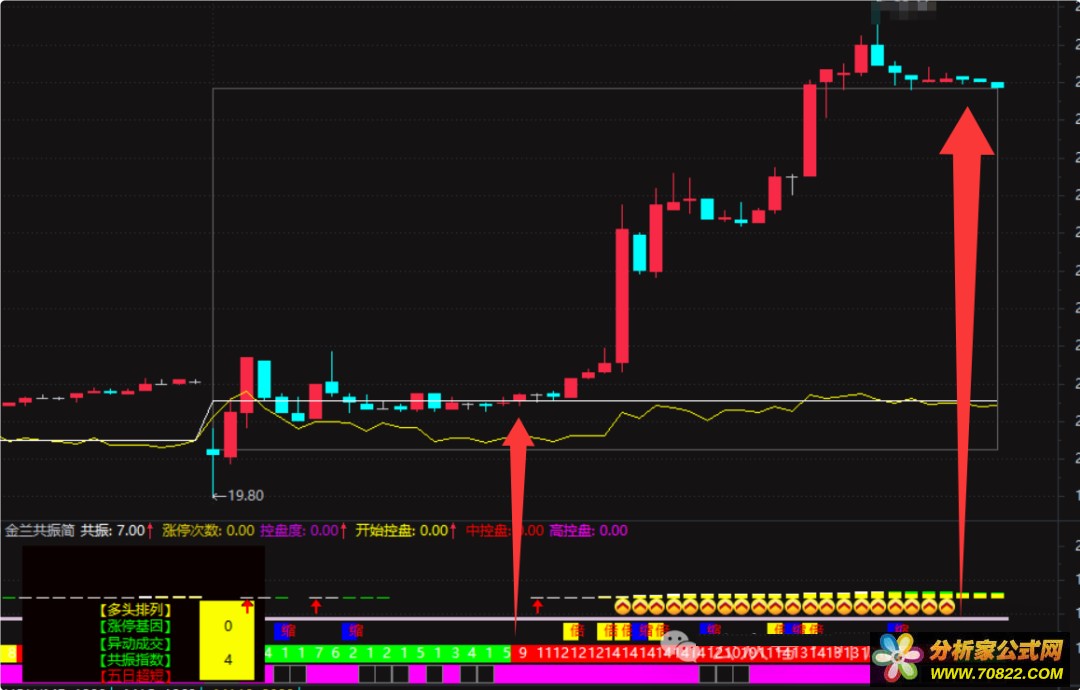Select the 【涨停基因】 legend entry

click(x=136, y=627)
